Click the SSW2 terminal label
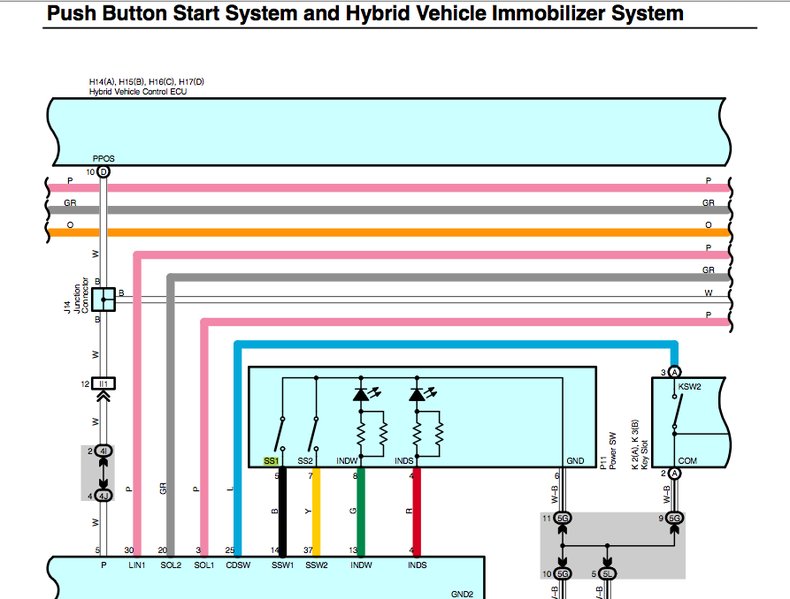 pyautogui.click(x=316, y=565)
